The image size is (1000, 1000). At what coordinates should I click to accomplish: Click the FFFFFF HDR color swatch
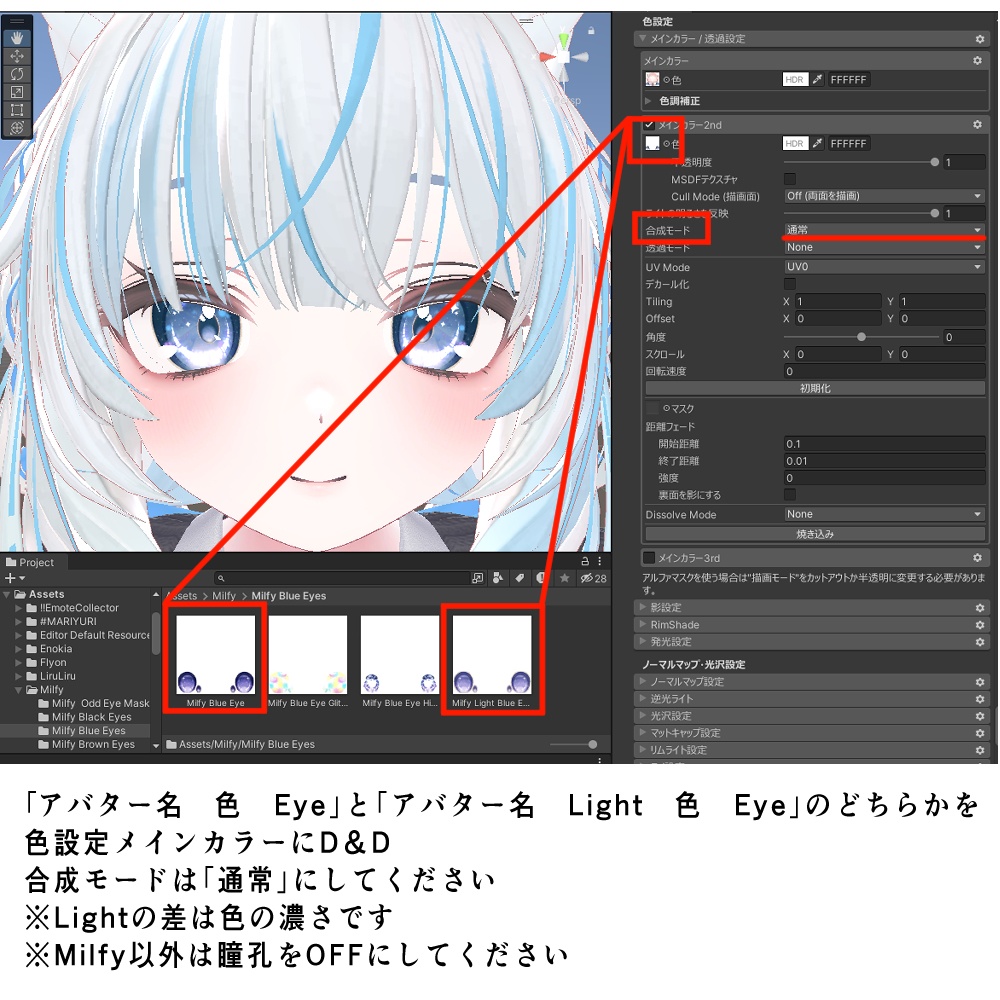pyautogui.click(x=848, y=79)
